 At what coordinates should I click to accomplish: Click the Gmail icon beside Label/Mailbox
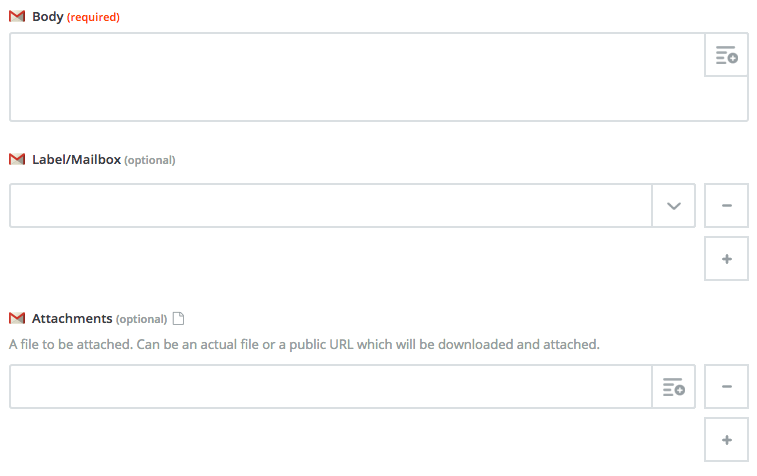click(x=17, y=159)
